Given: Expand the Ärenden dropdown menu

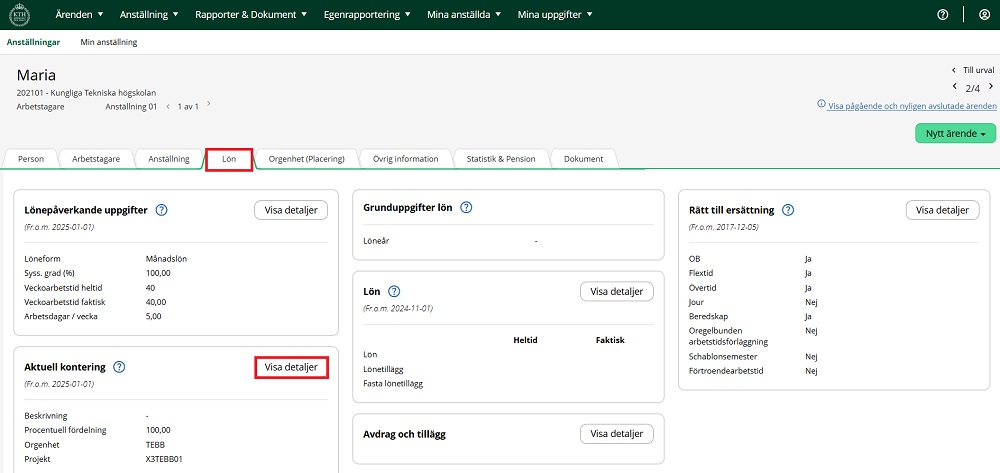Looking at the screenshot, I should coord(79,15).
